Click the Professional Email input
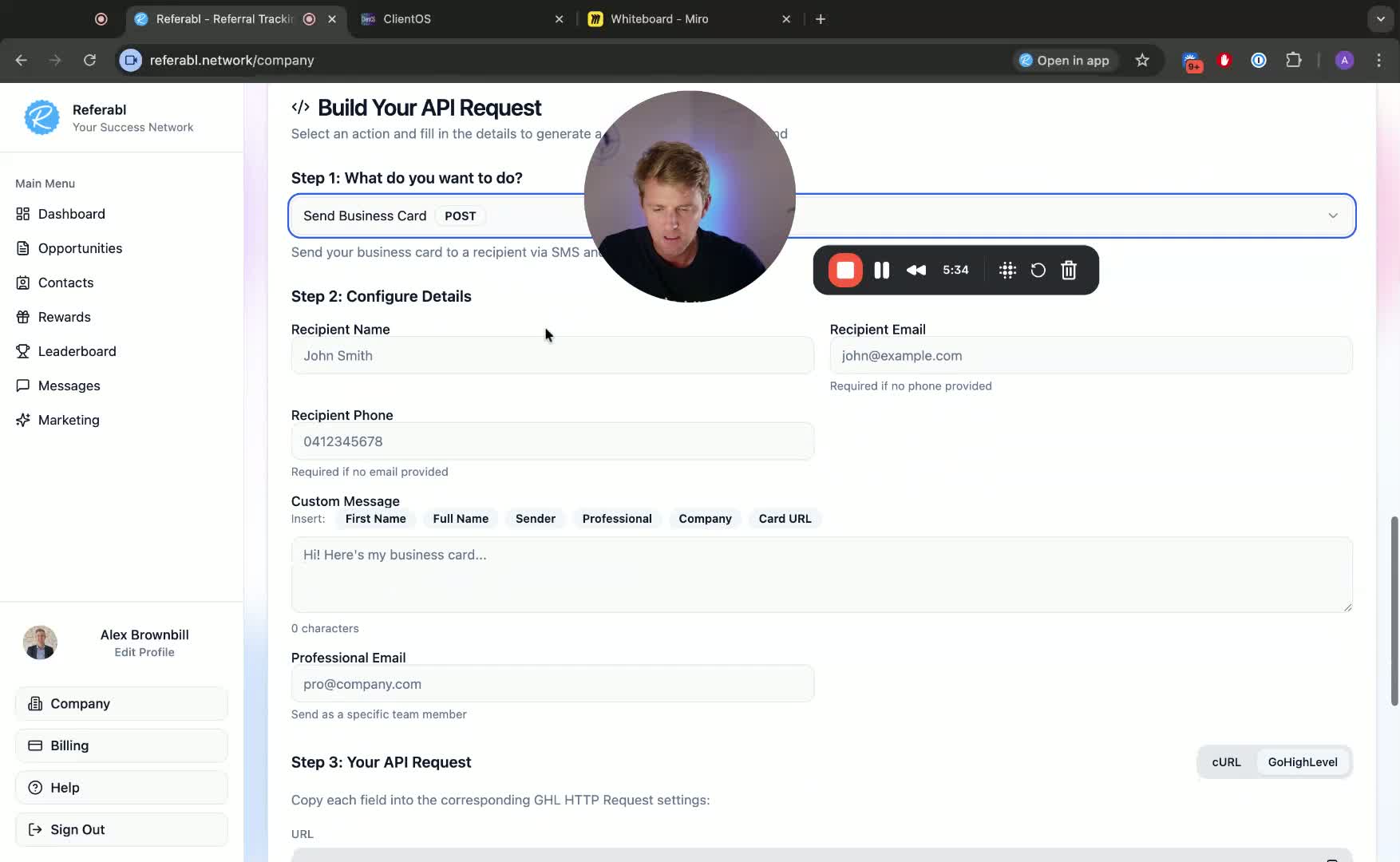1400x862 pixels. tap(552, 684)
